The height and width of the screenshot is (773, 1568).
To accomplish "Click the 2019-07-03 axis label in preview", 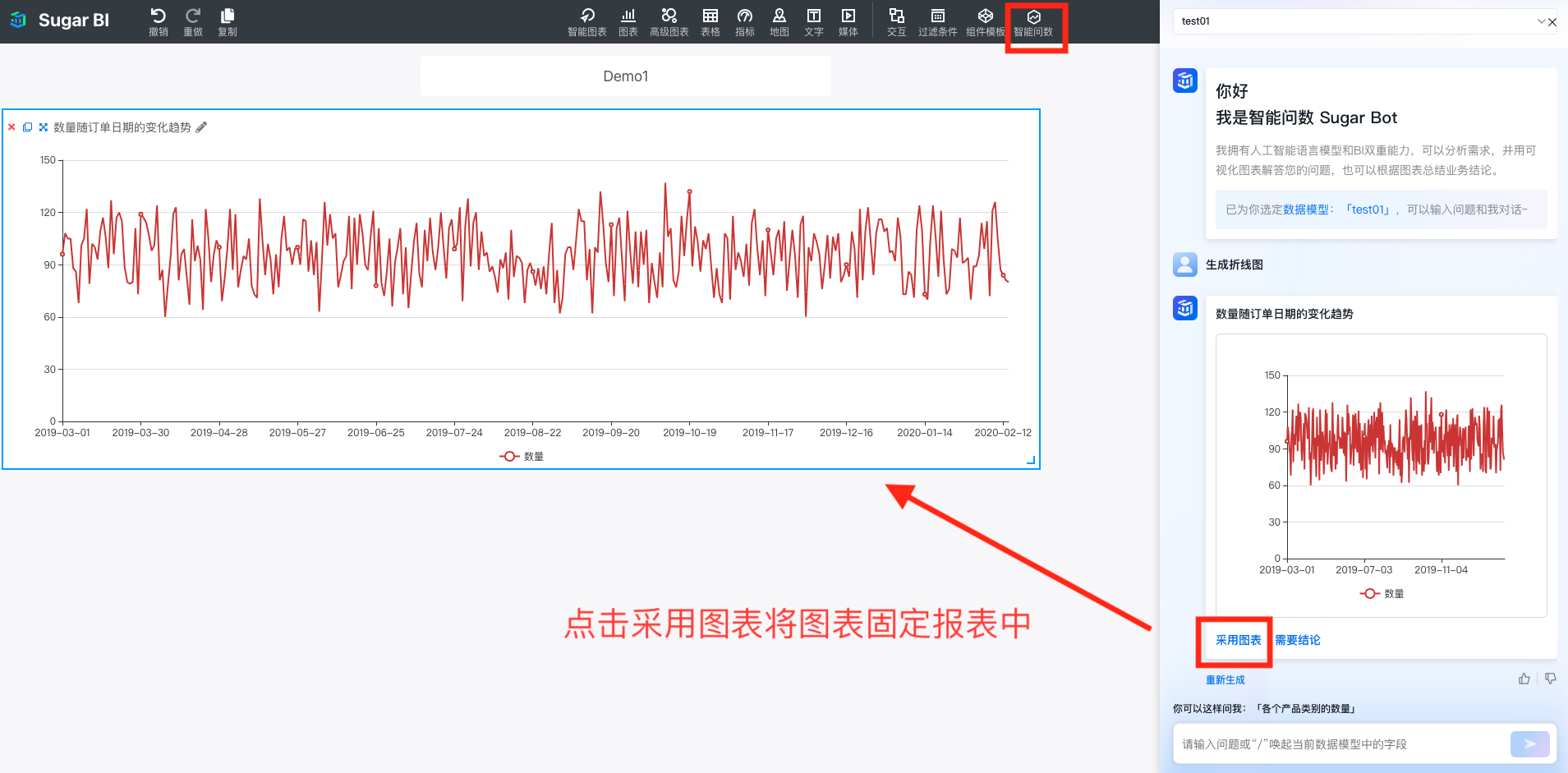I will (1364, 570).
